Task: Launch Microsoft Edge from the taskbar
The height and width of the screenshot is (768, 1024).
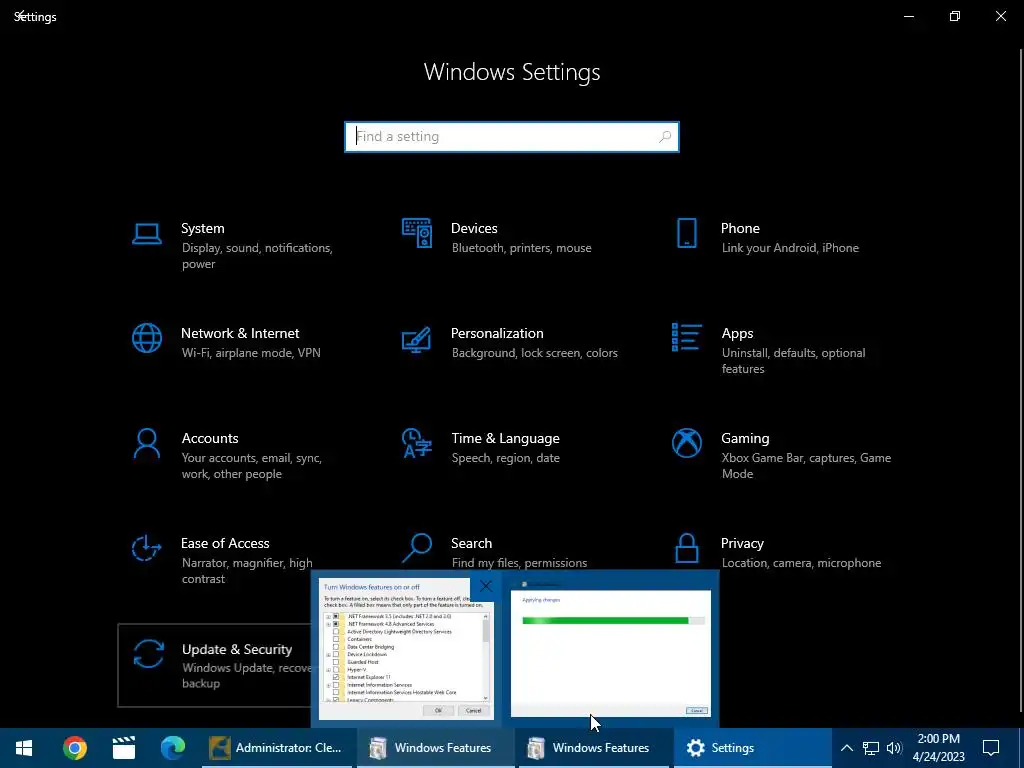Action: pyautogui.click(x=172, y=748)
